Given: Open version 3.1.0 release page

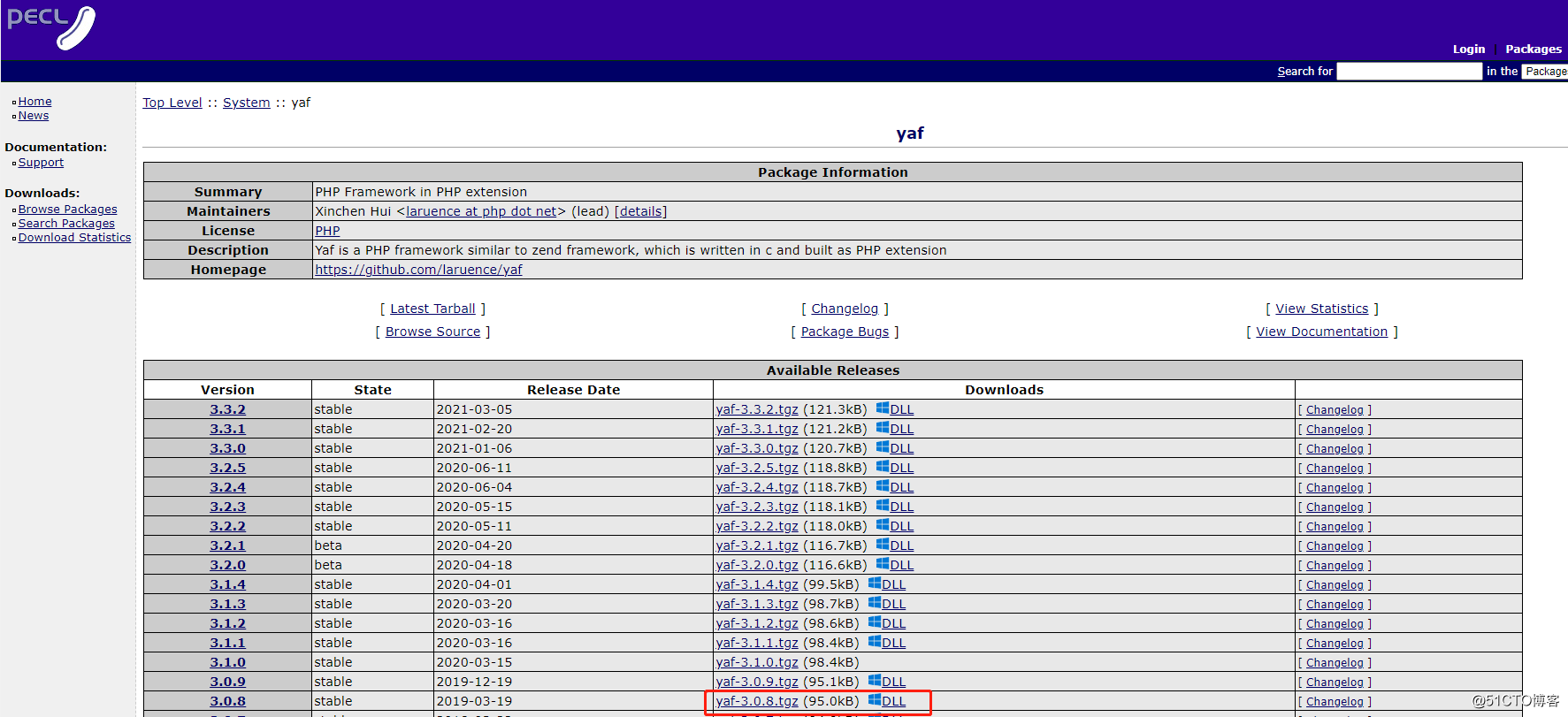Looking at the screenshot, I should coord(227,662).
